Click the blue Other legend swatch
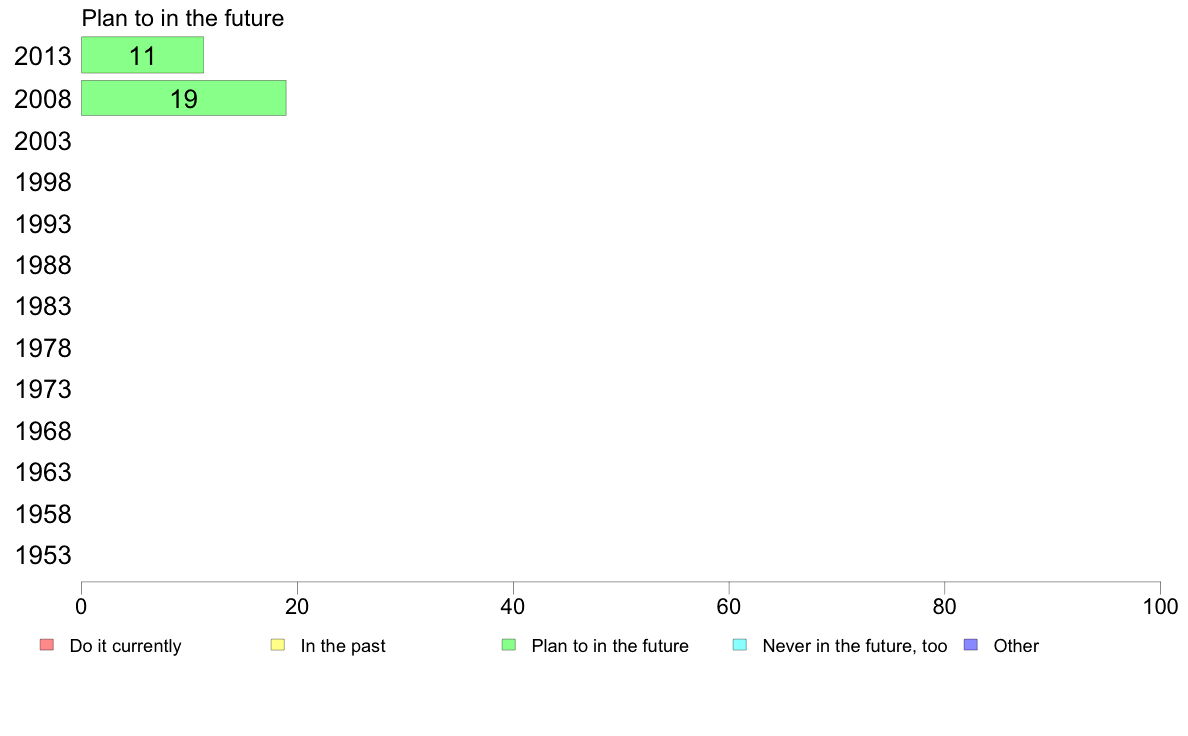This screenshot has width=1188, height=736. point(971,645)
